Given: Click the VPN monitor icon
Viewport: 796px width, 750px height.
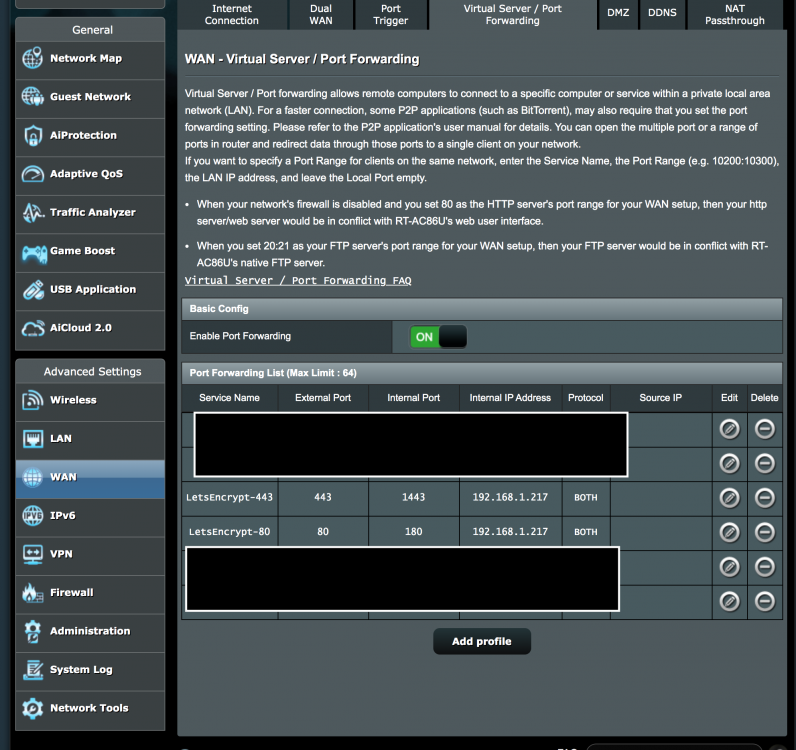Looking at the screenshot, I should tap(33, 554).
